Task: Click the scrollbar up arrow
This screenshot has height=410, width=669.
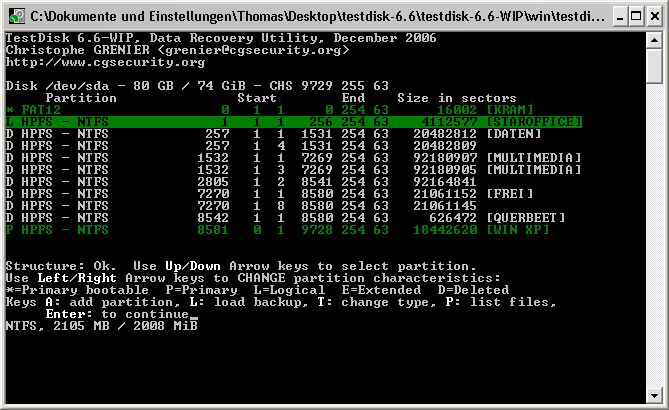Action: click(654, 41)
